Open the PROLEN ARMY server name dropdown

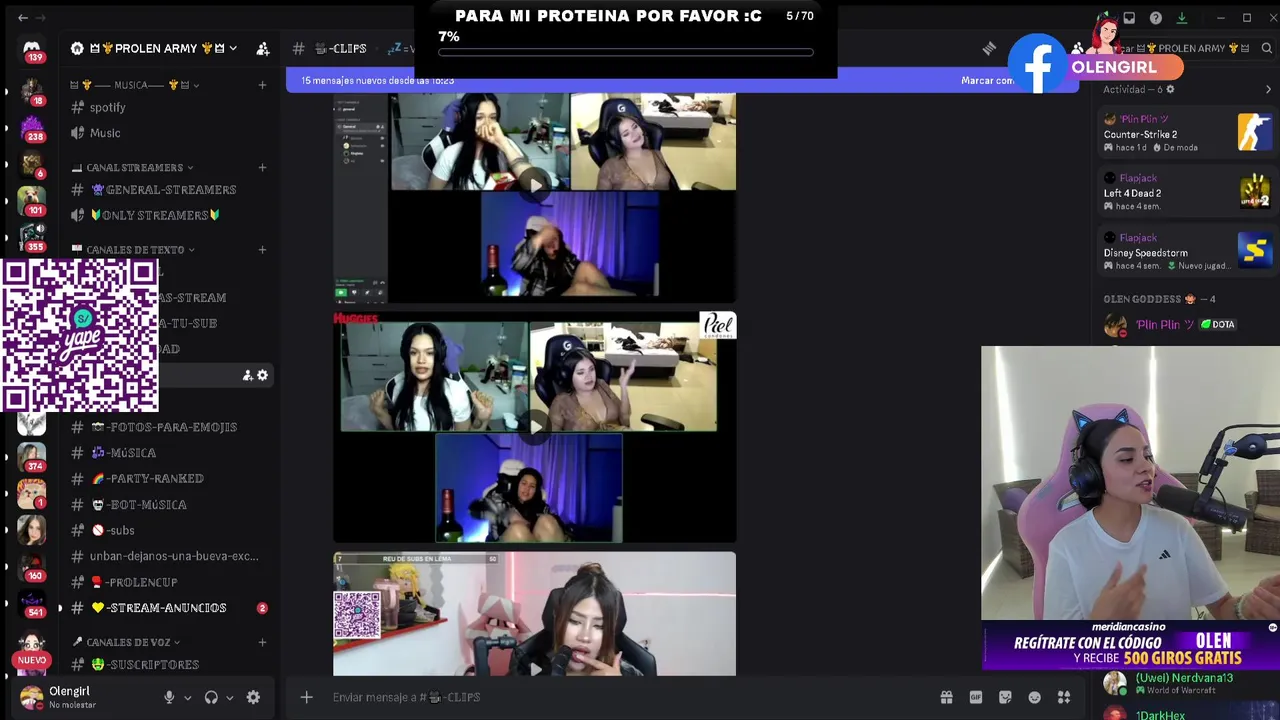click(x=155, y=48)
